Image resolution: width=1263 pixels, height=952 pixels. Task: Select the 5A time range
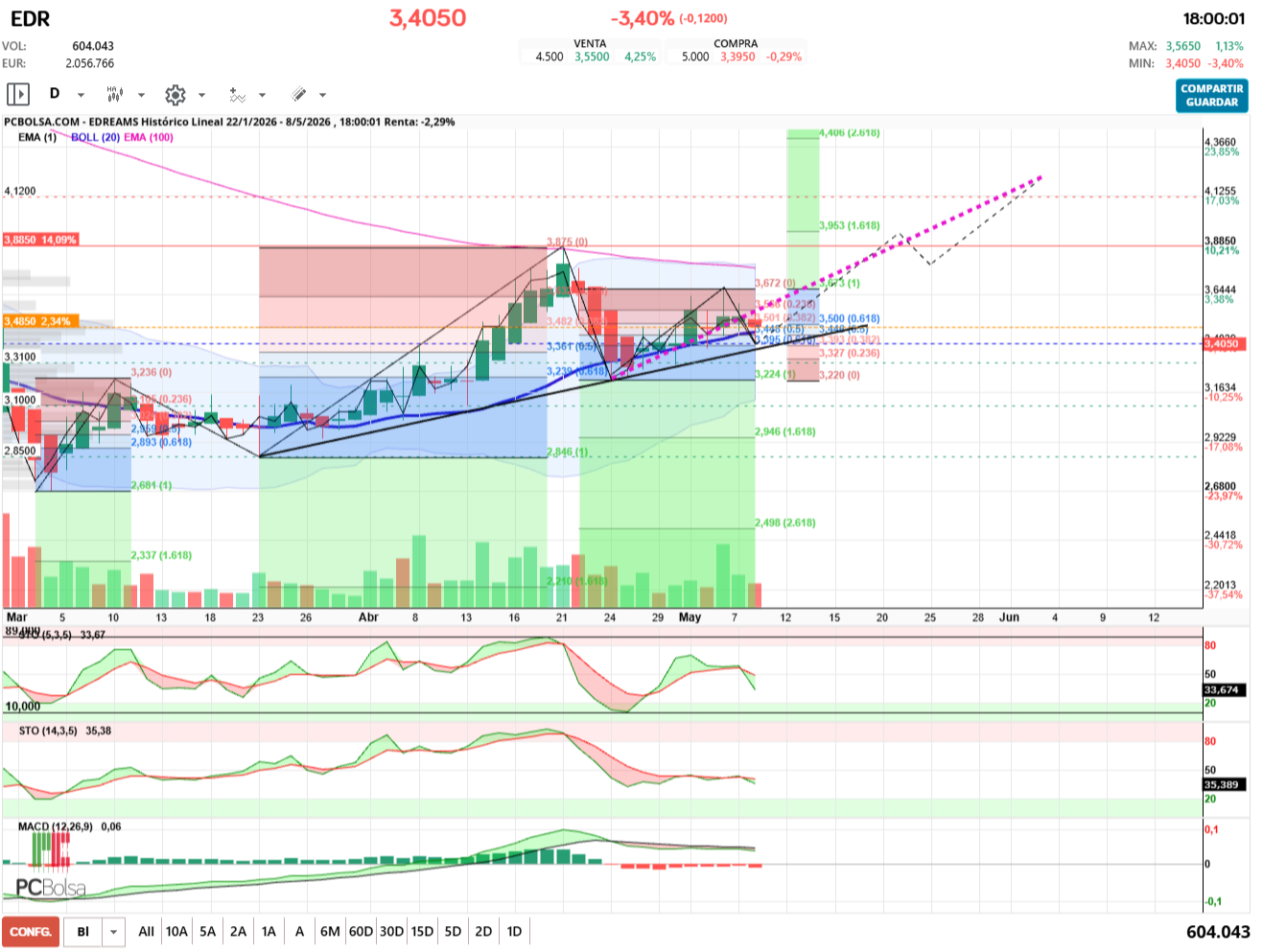tap(207, 932)
